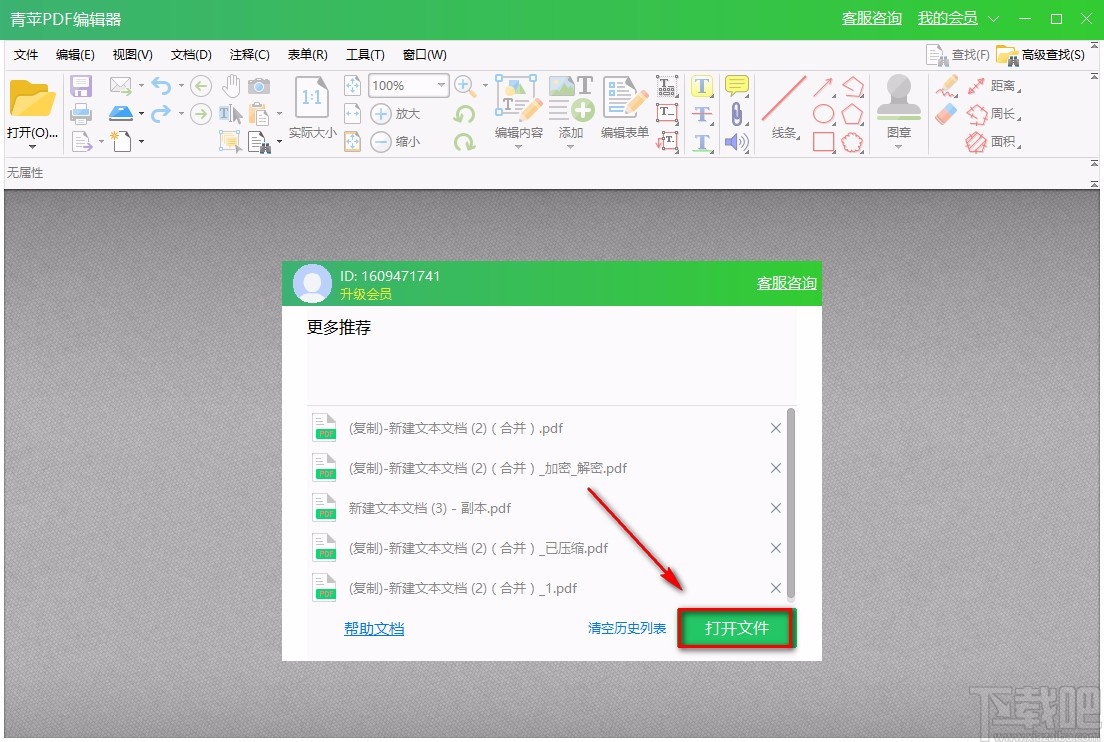The width and height of the screenshot is (1104, 742).
Task: Zoom out using the 缩小 icon
Action: [381, 141]
